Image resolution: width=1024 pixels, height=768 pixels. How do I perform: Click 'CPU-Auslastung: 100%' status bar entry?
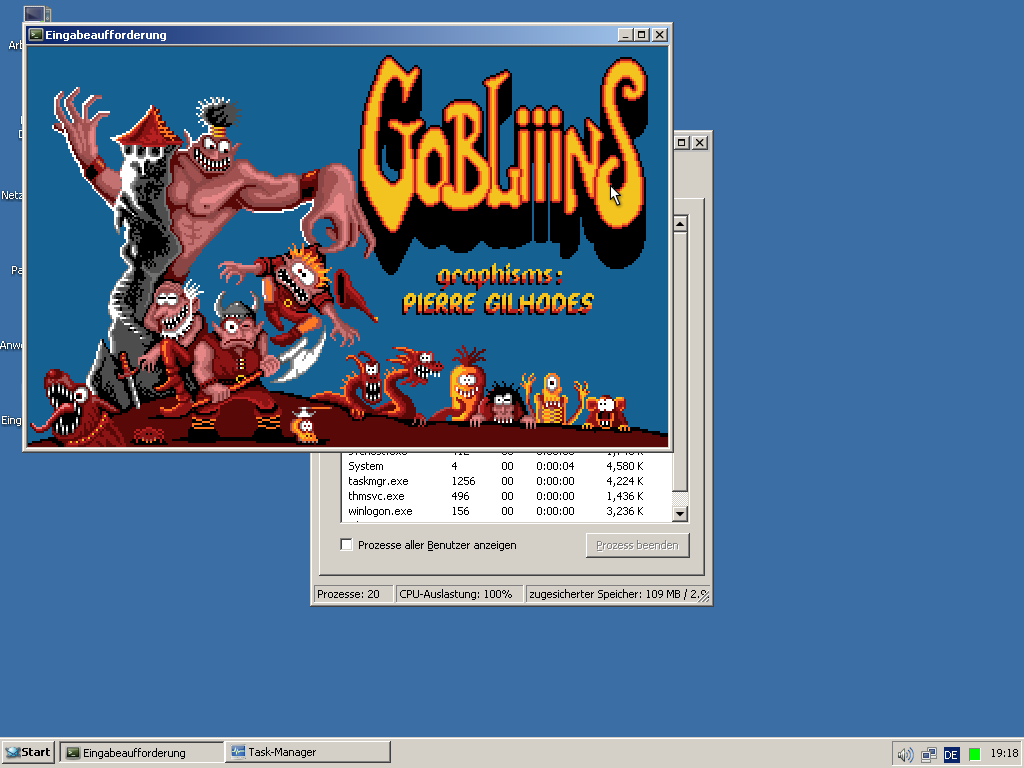tap(459, 594)
